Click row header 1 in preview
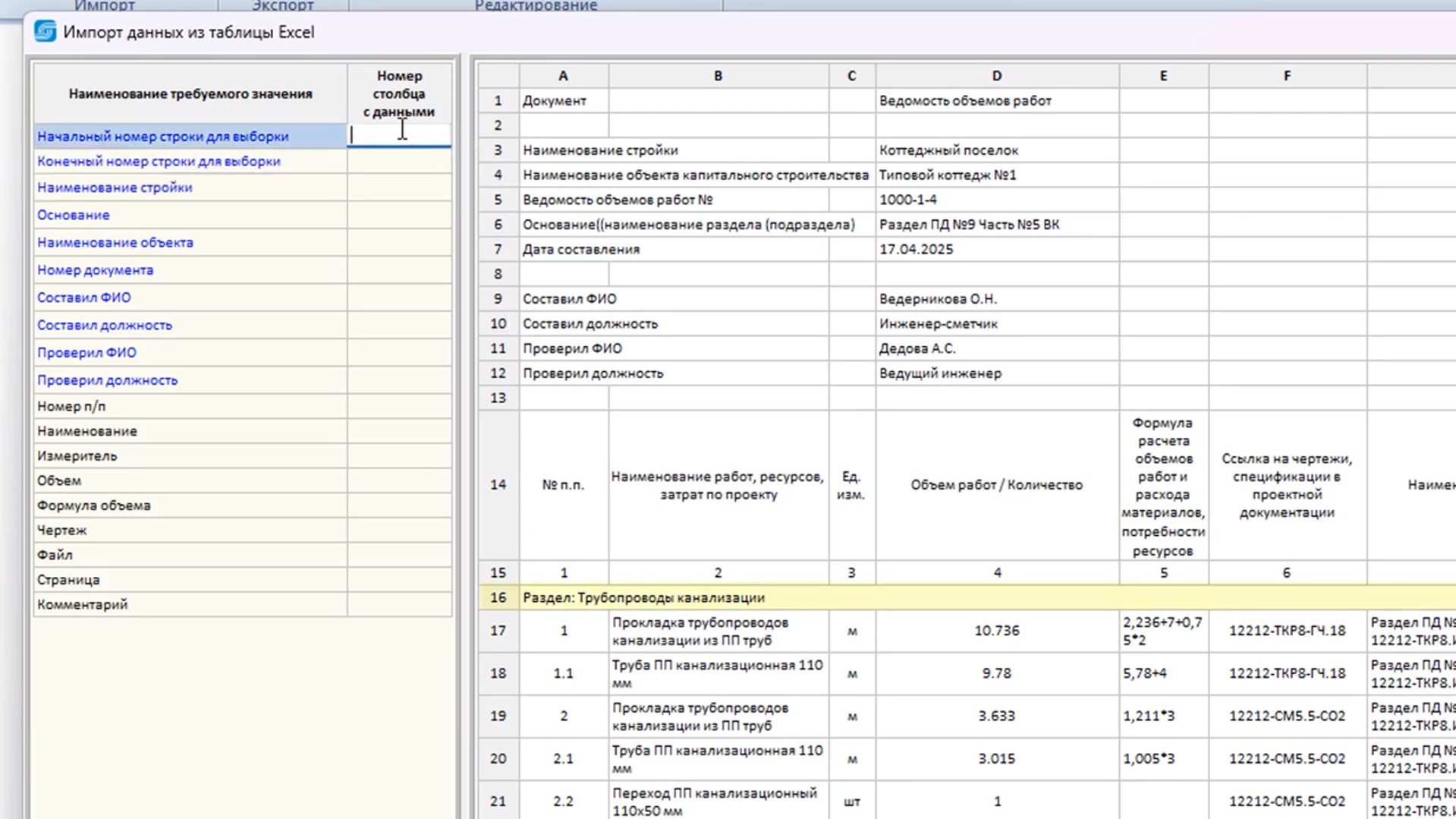Viewport: 1456px width, 819px height. (x=498, y=100)
